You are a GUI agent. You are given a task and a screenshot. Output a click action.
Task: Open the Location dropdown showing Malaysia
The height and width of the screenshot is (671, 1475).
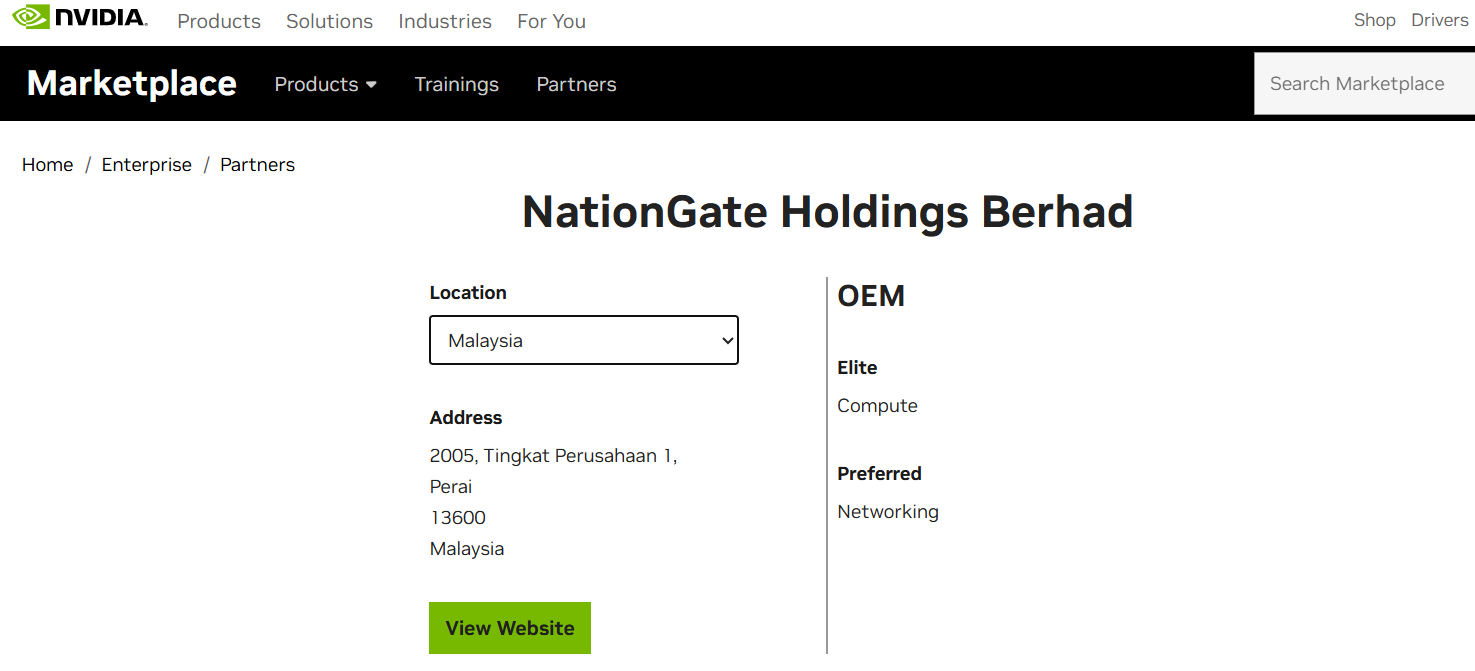[x=584, y=340]
